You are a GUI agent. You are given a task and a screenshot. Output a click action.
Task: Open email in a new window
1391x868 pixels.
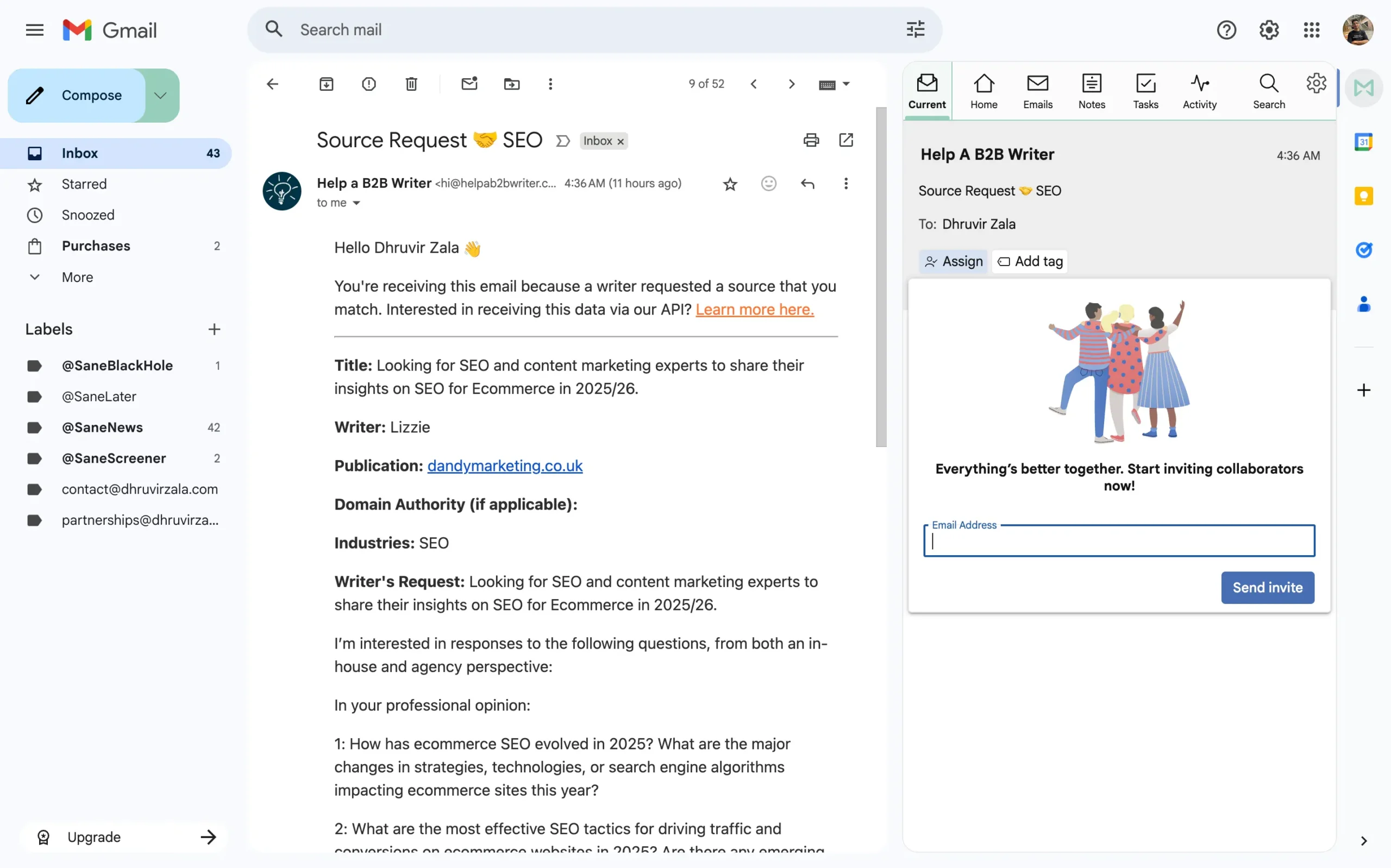coord(845,140)
